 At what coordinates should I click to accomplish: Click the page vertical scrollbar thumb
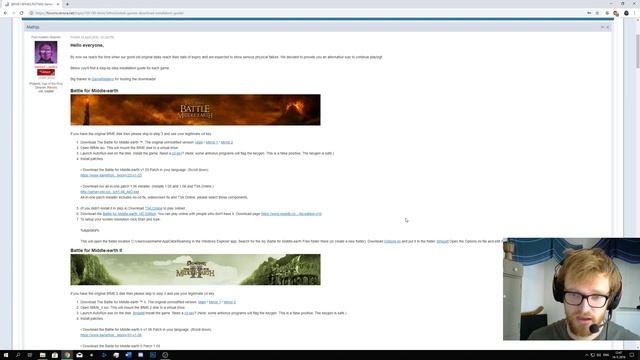(x=638, y=51)
